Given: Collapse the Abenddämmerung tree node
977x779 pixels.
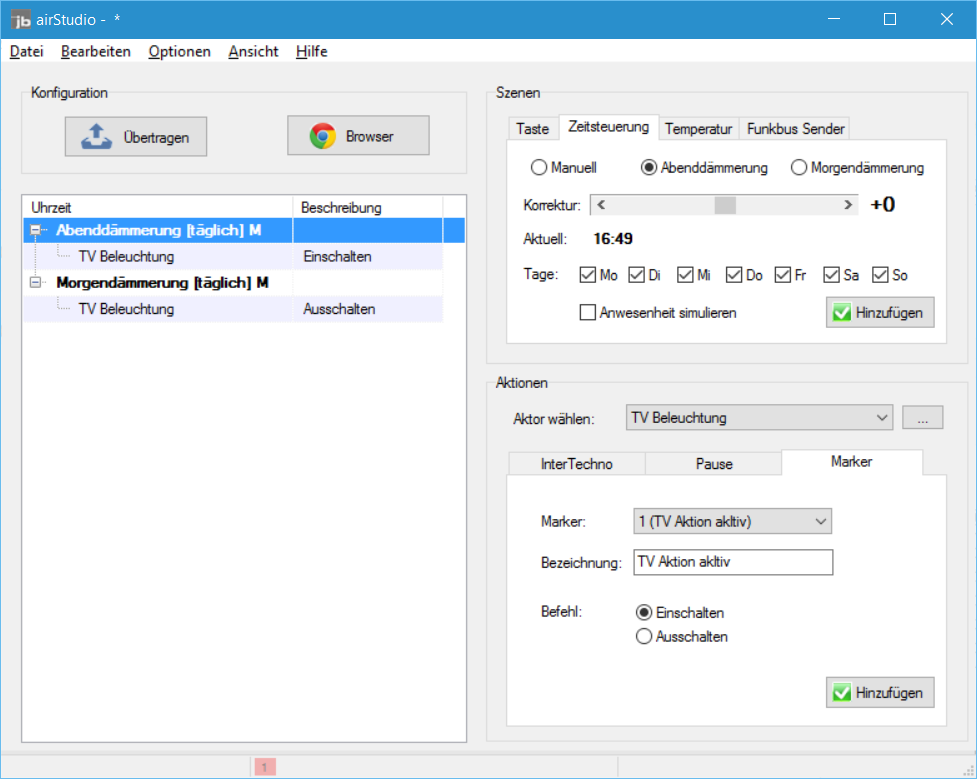Looking at the screenshot, I should [37, 231].
